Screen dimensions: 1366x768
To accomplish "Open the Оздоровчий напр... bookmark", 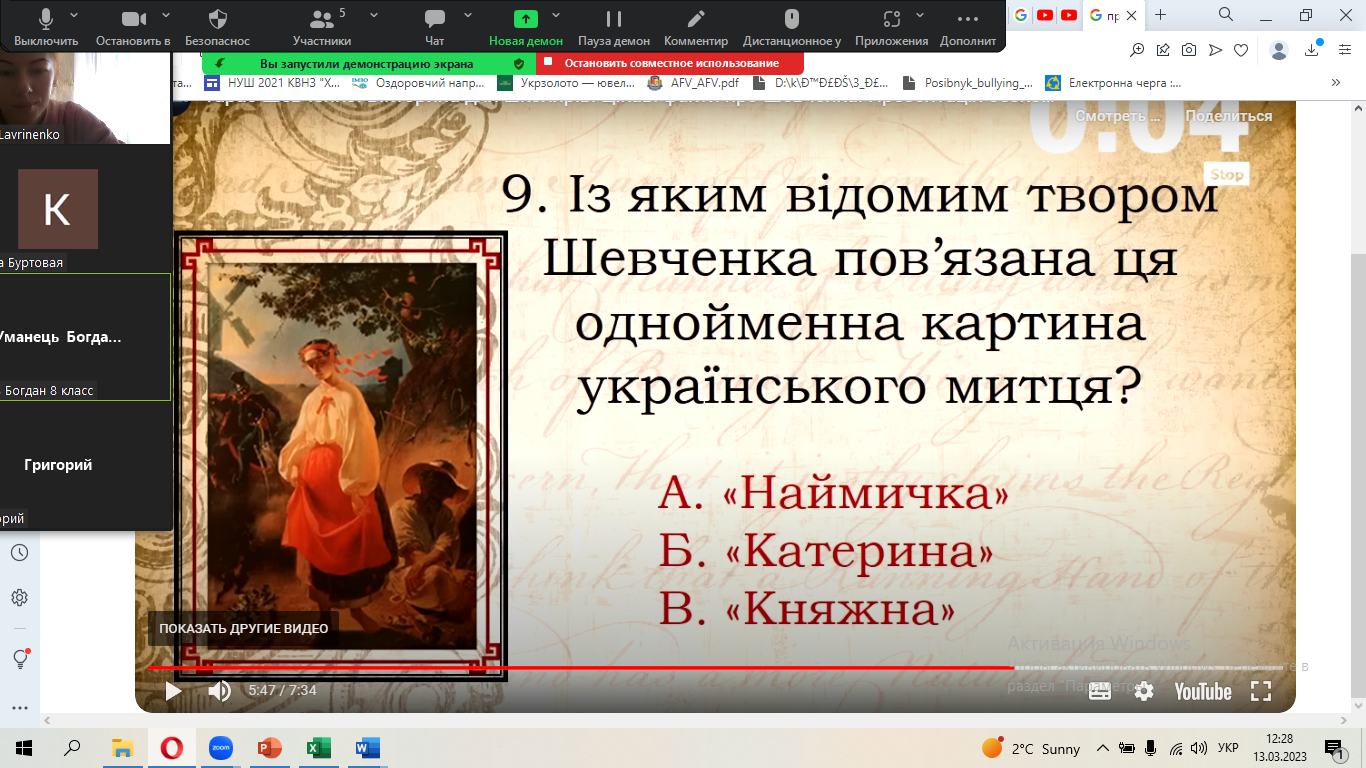I will pos(419,83).
